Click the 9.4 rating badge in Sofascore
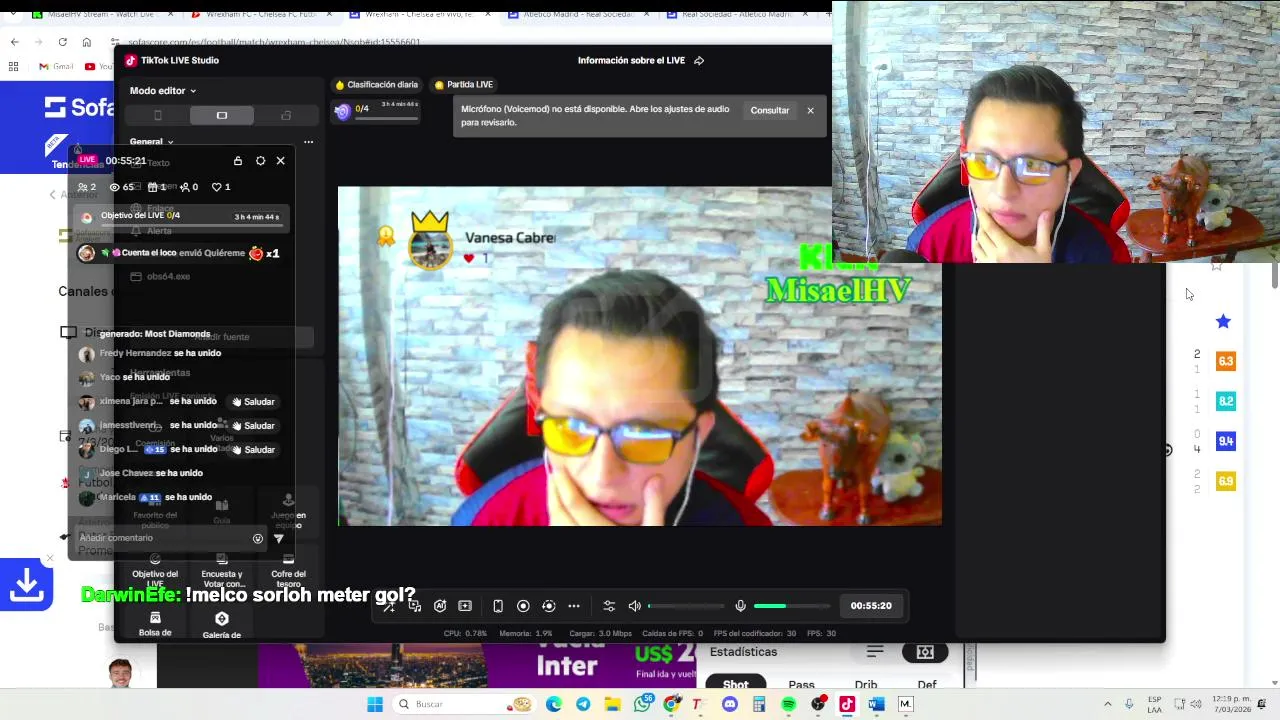 click(x=1226, y=441)
